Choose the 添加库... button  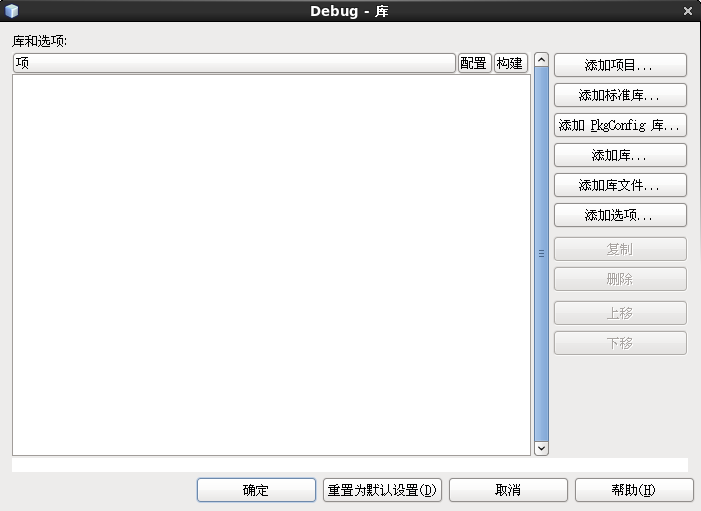[x=619, y=155]
